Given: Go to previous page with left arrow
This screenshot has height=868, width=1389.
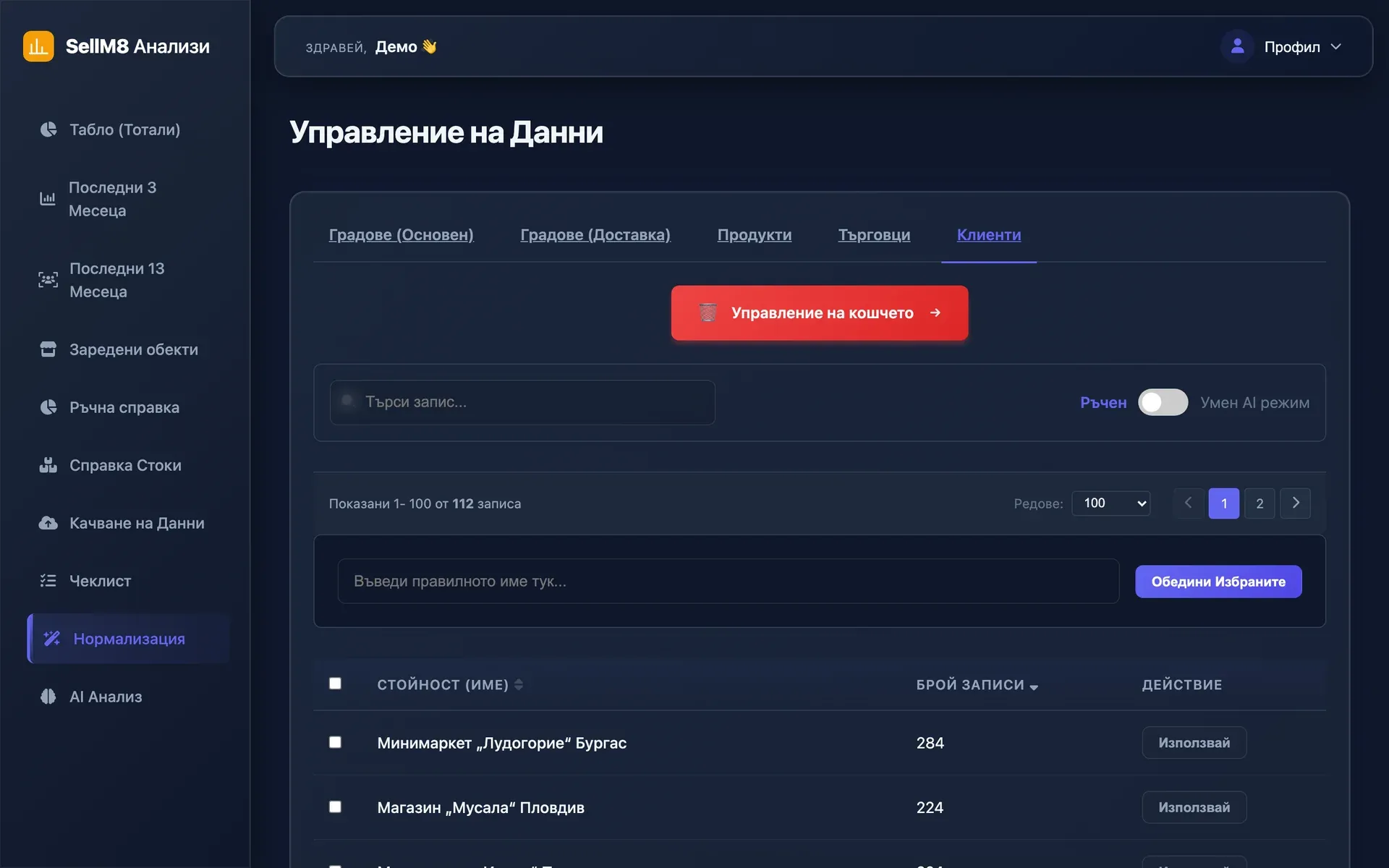Looking at the screenshot, I should (1188, 503).
